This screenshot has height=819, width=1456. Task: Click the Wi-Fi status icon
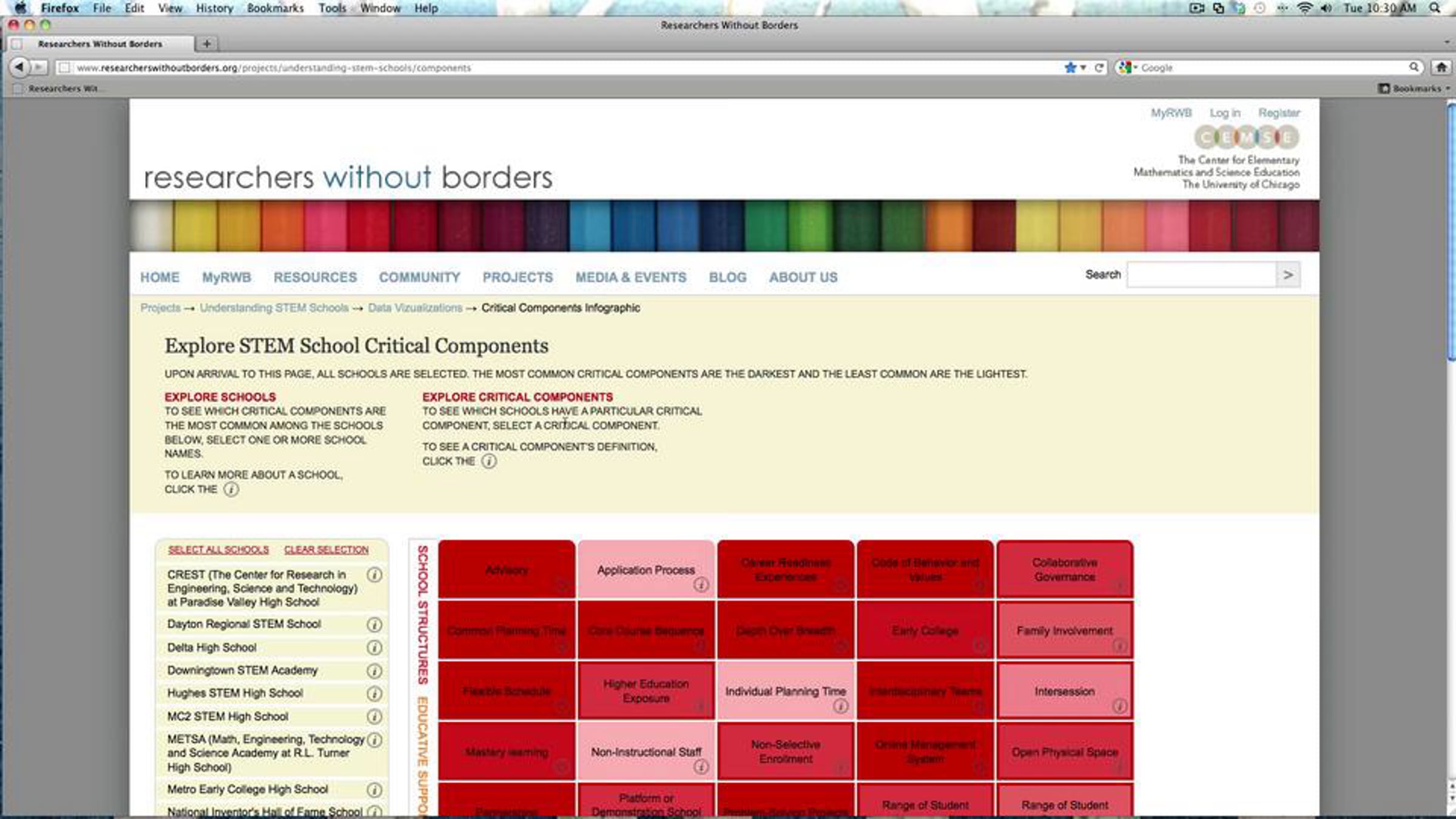[x=1304, y=8]
